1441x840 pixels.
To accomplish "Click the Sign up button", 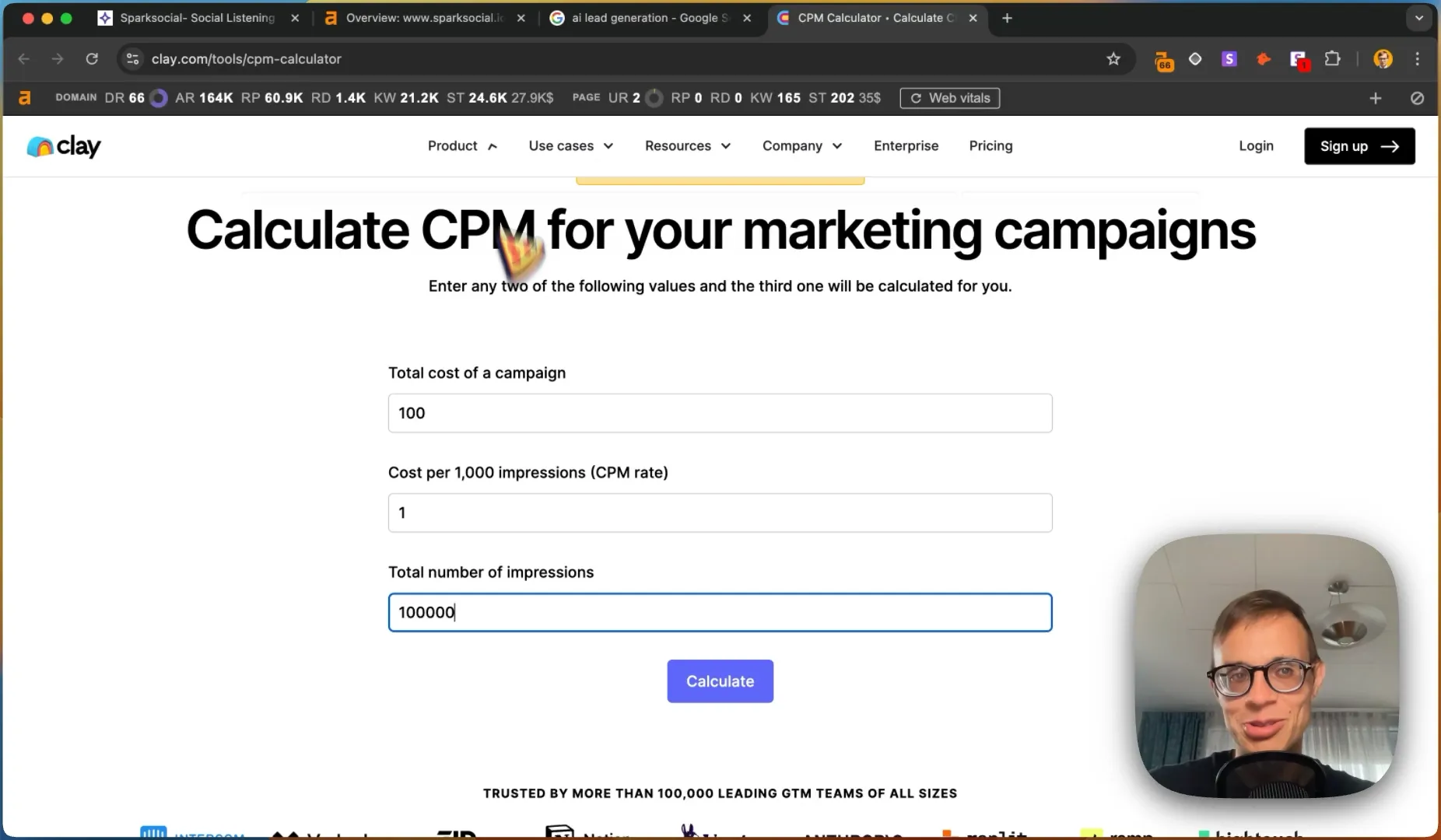I will [1359, 146].
